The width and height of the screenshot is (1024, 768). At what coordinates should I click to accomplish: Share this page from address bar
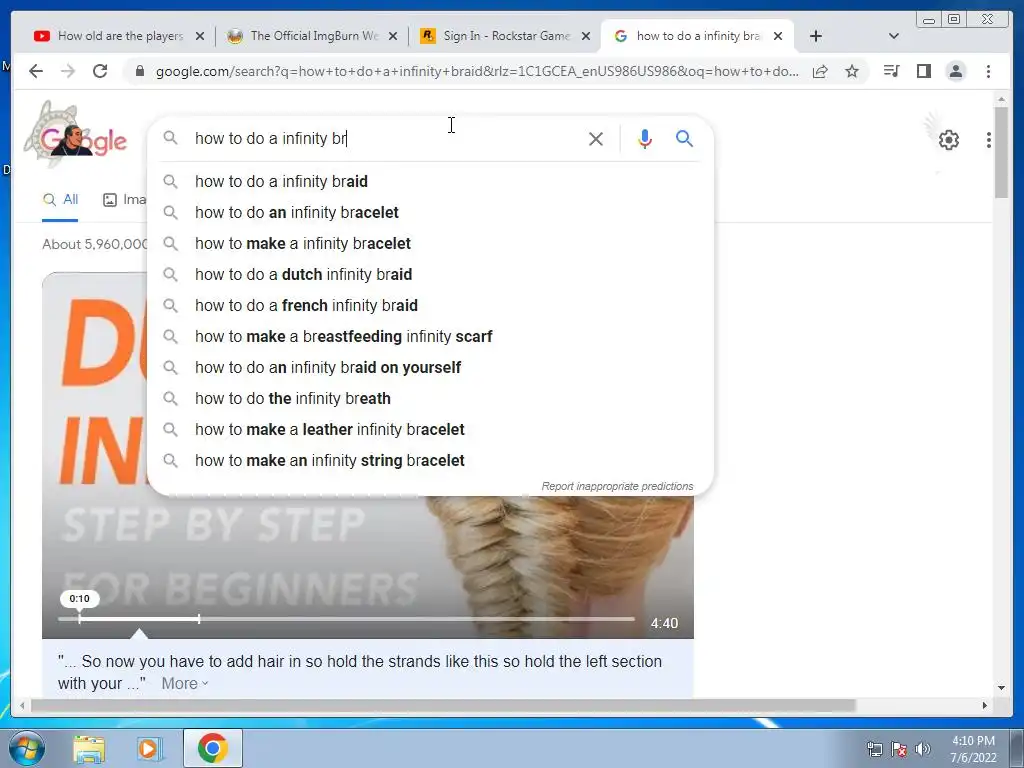click(820, 71)
